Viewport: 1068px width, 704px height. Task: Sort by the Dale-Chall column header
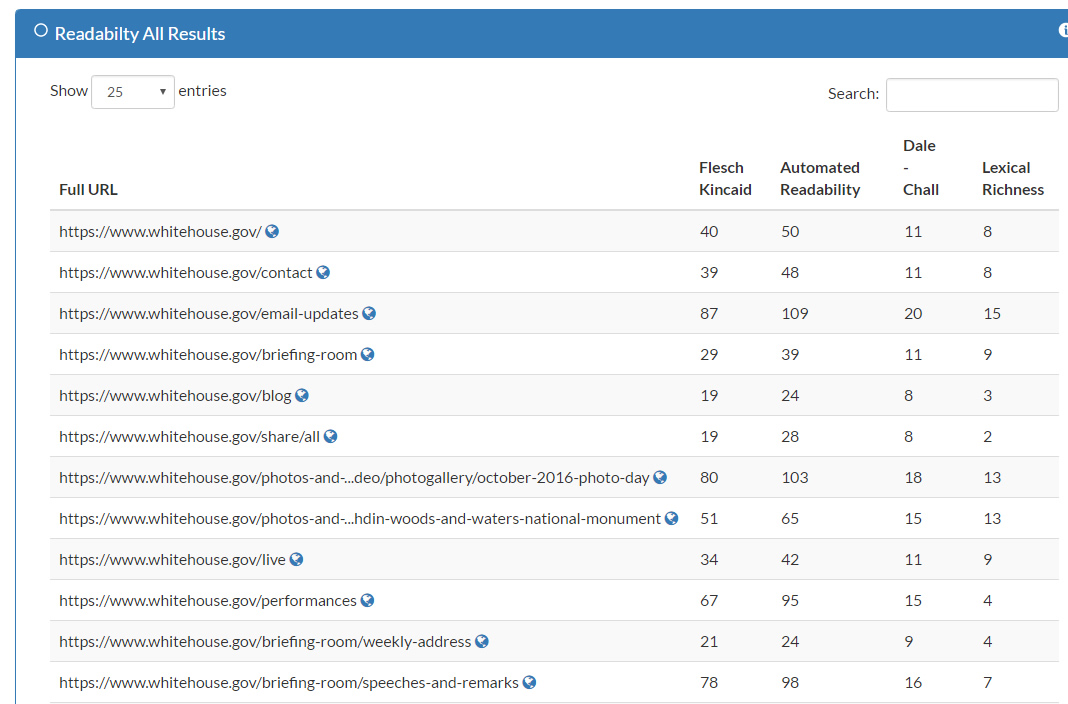point(921,167)
